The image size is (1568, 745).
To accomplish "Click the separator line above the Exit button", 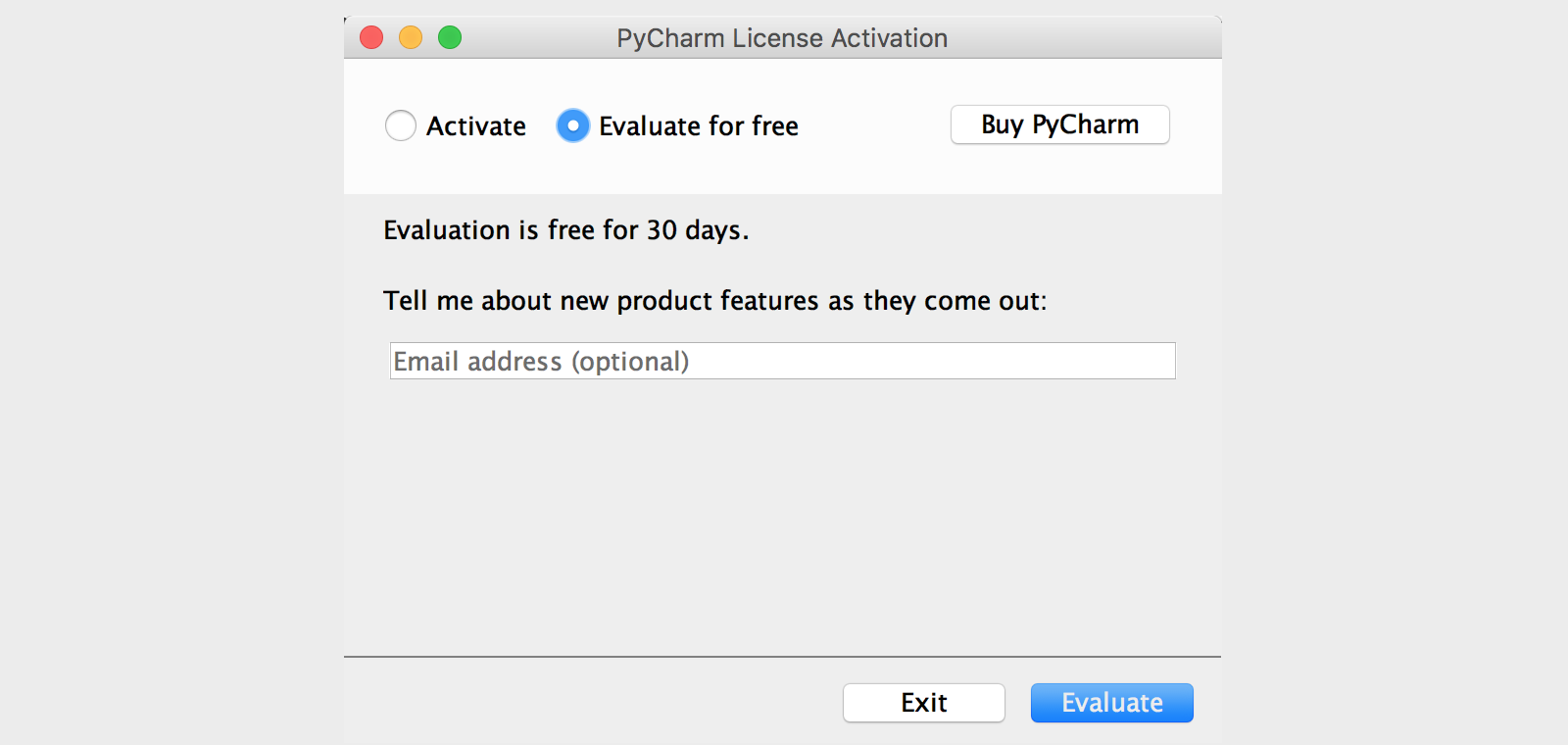I will coord(782,657).
